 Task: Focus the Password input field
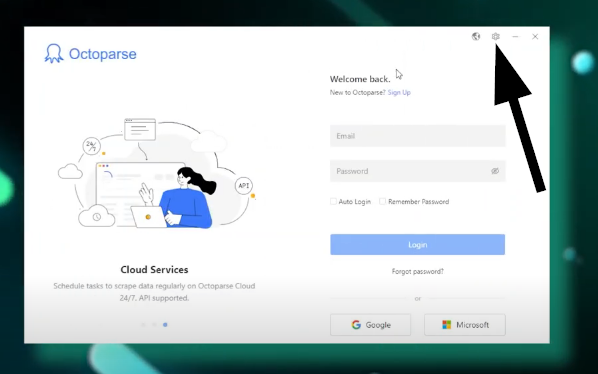418,171
